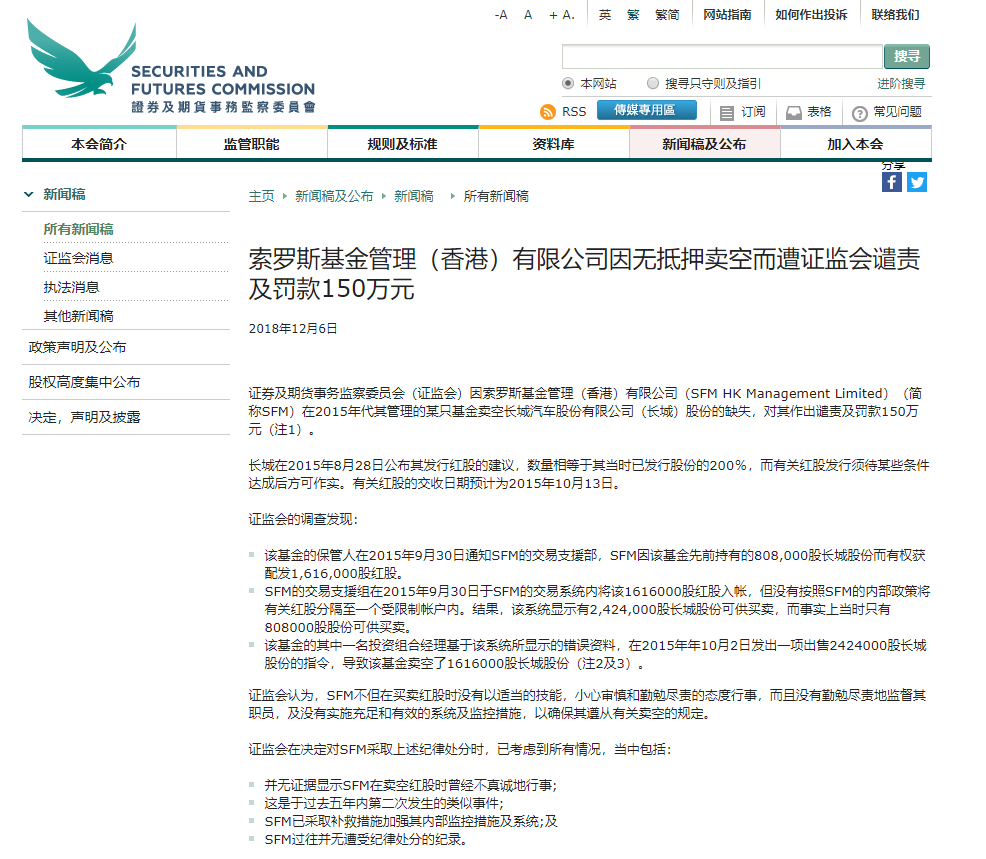Click the orange RSS feed icon

pos(547,112)
